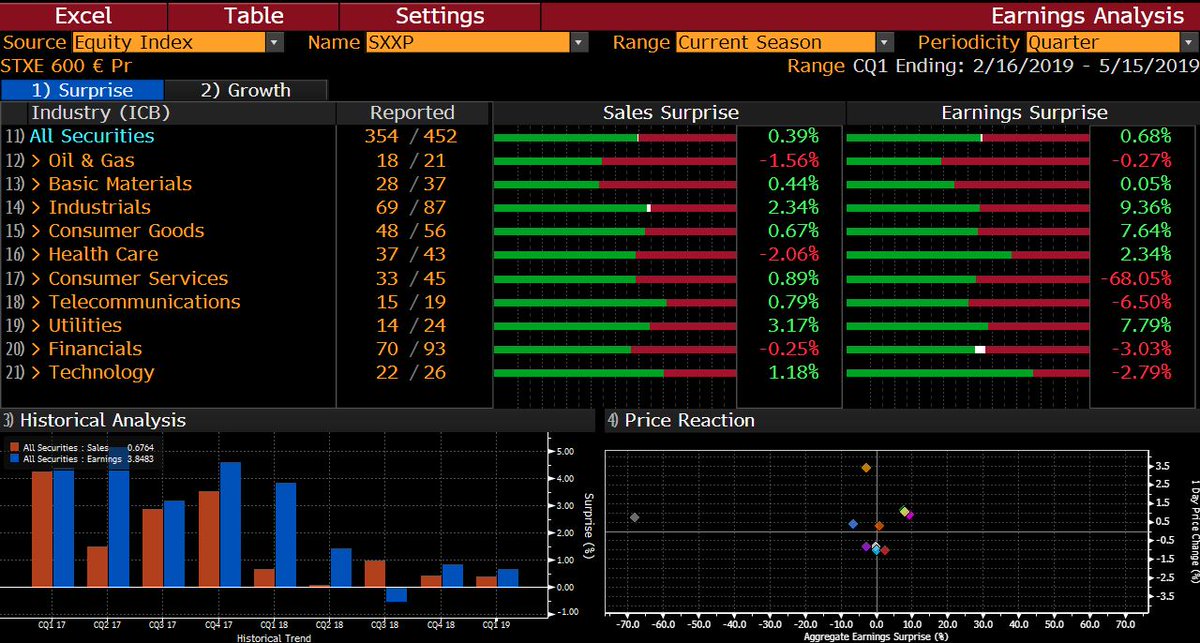1200x643 pixels.
Task: Click the CQ4 17 blue earnings bar
Action: click(x=230, y=524)
